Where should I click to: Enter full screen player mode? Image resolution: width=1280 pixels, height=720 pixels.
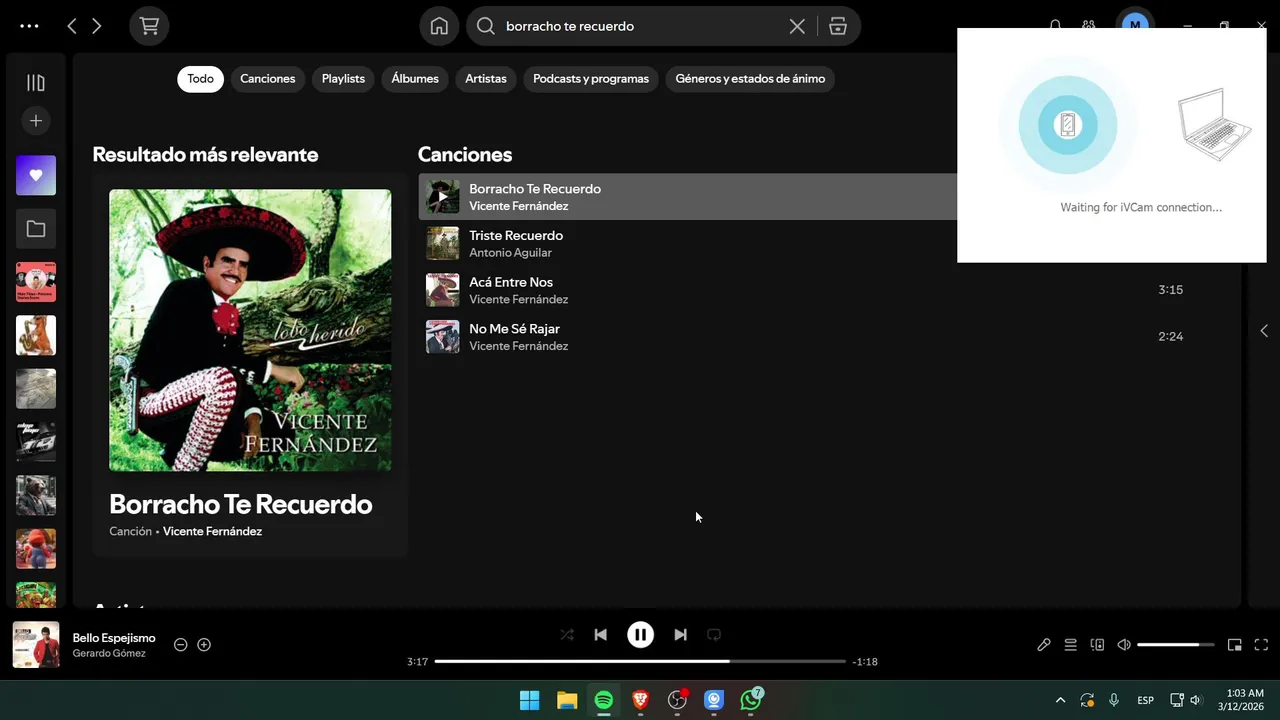pyautogui.click(x=1261, y=645)
